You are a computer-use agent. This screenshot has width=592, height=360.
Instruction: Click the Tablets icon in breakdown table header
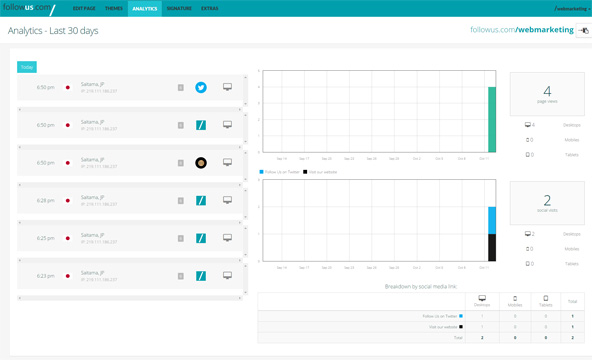546,298
